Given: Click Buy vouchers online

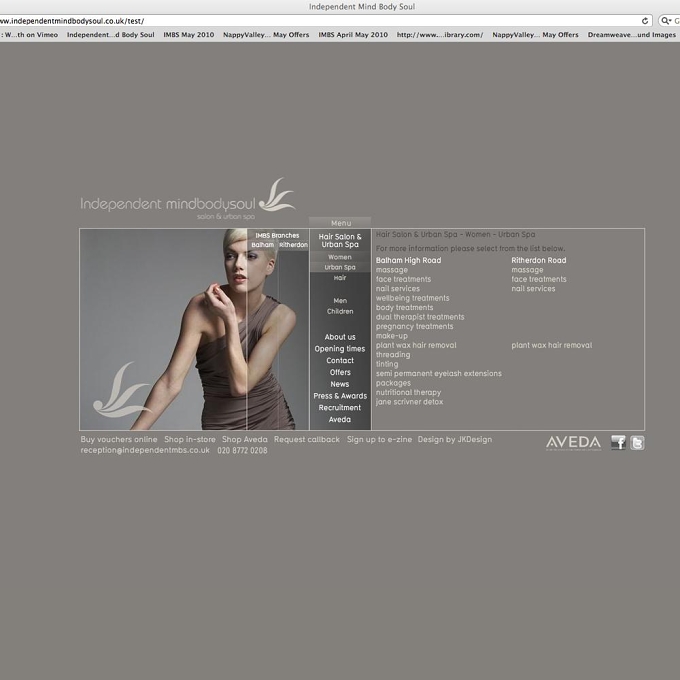Looking at the screenshot, I should point(119,439).
